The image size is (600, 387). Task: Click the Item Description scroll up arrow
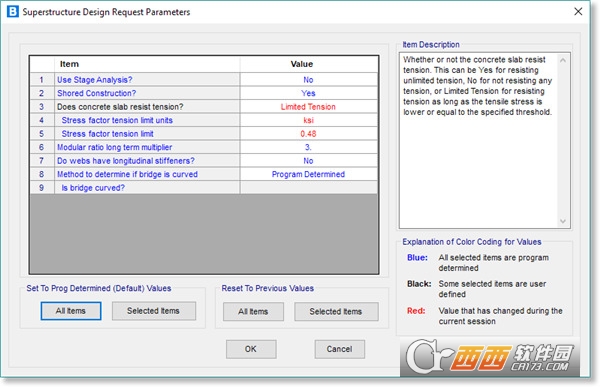tap(563, 60)
